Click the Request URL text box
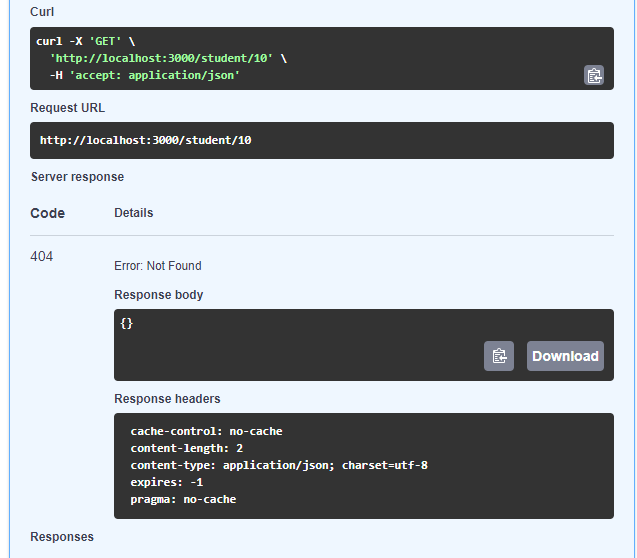Viewport: 637px width, 558px height. [x=321, y=140]
